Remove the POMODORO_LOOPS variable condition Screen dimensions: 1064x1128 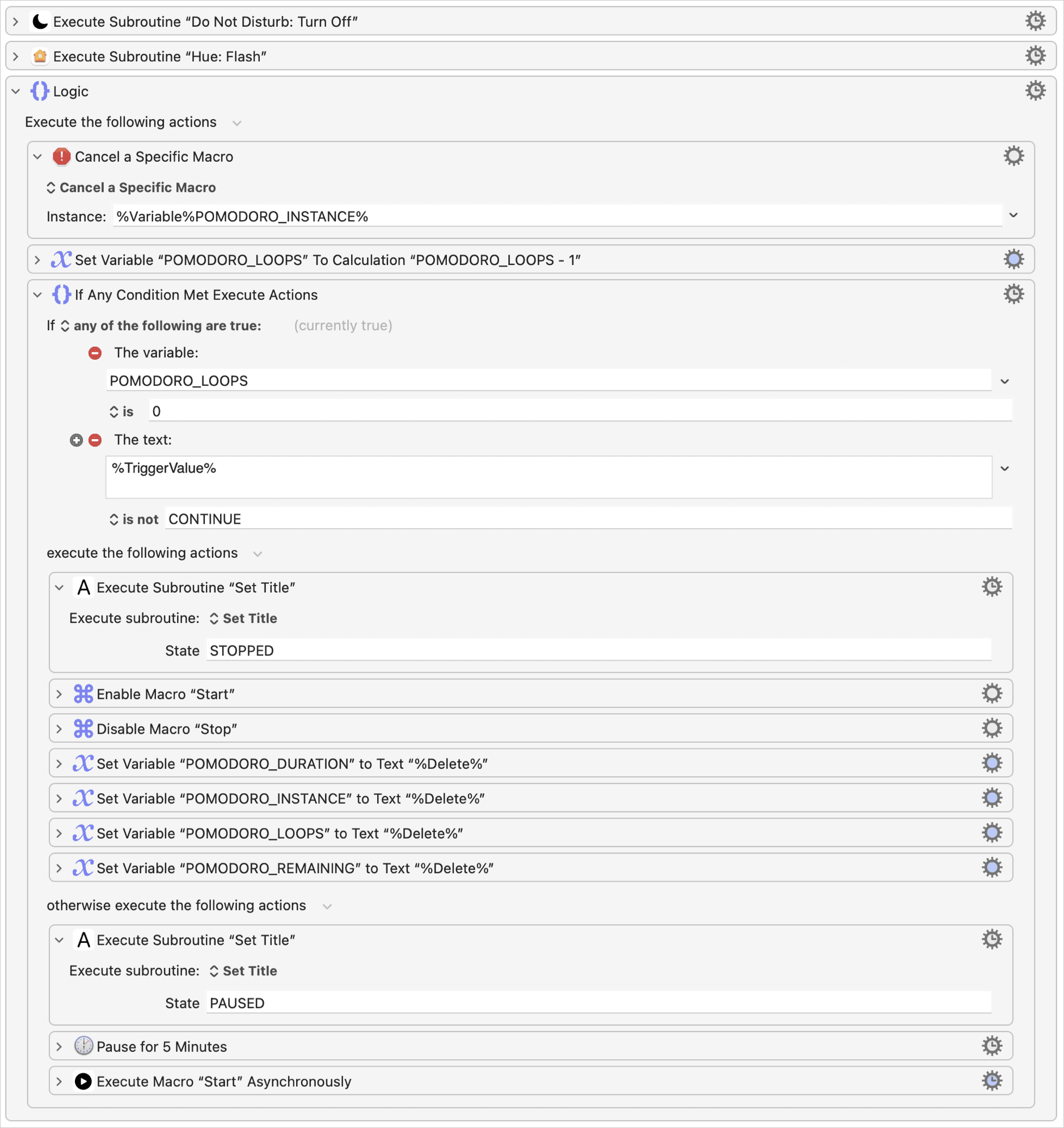point(95,353)
